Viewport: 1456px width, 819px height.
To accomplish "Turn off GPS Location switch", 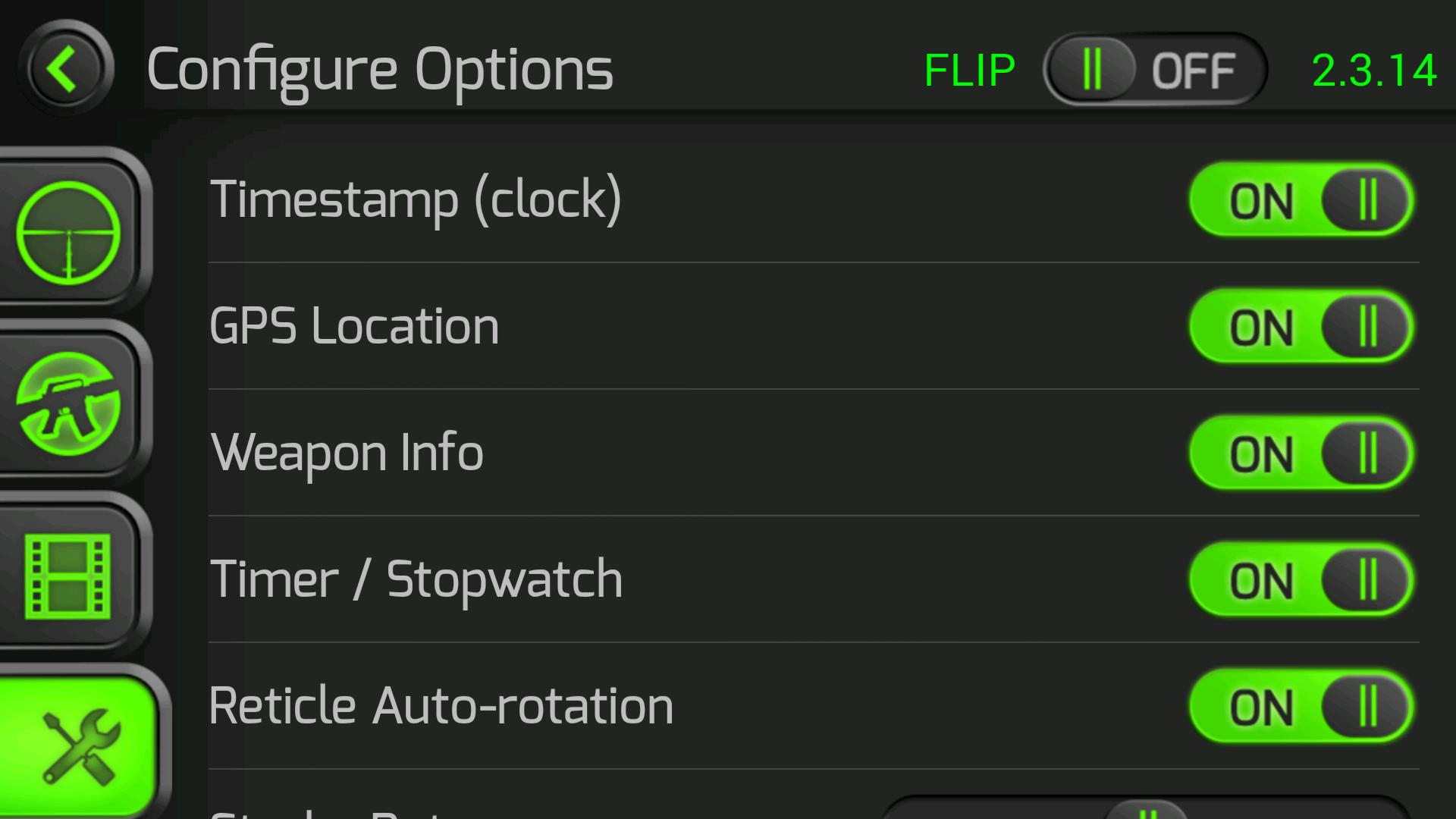I will (x=1301, y=328).
